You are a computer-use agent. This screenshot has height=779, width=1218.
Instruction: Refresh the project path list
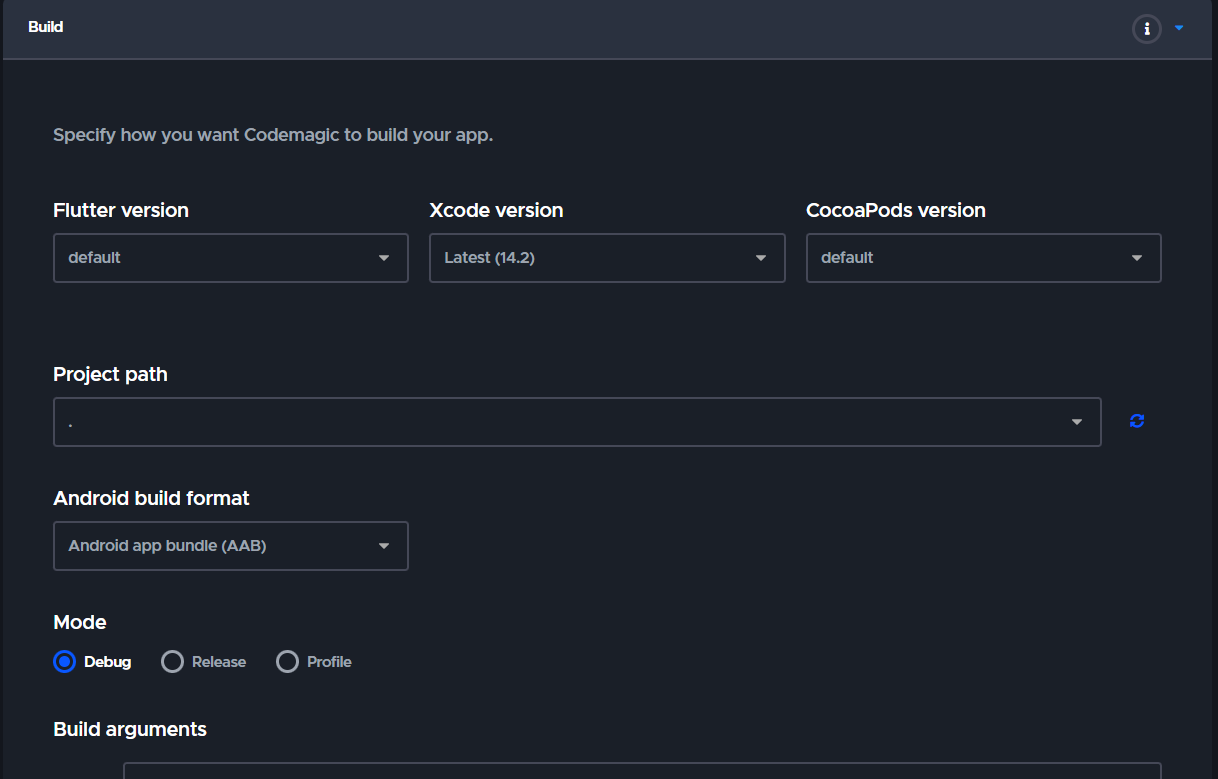click(x=1137, y=421)
